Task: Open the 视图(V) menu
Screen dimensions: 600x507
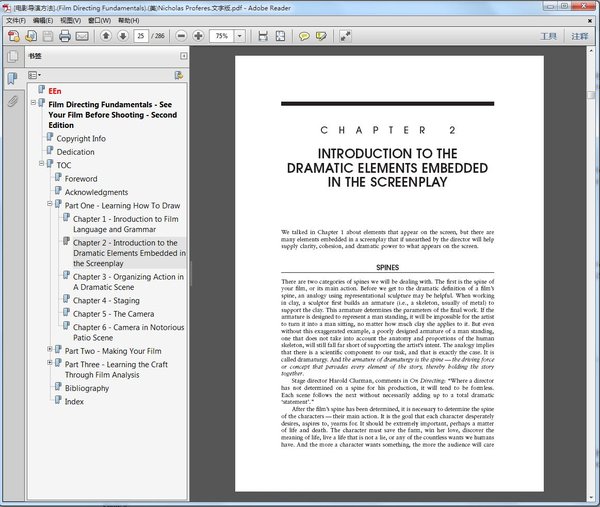Action: [70, 20]
